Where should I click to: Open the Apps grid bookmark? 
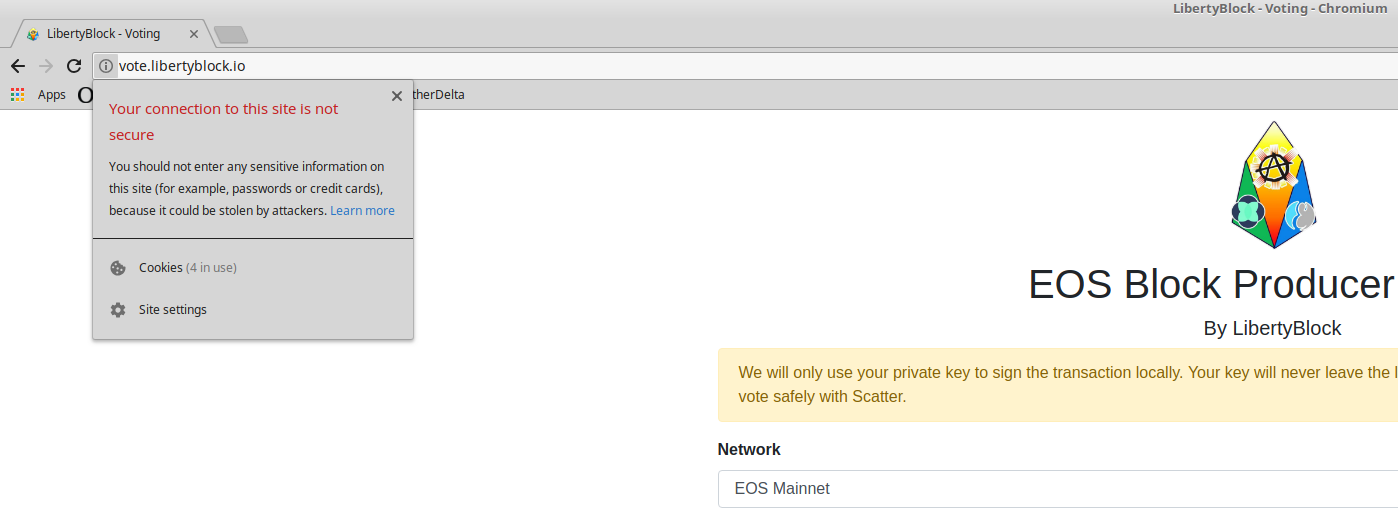[x=17, y=95]
